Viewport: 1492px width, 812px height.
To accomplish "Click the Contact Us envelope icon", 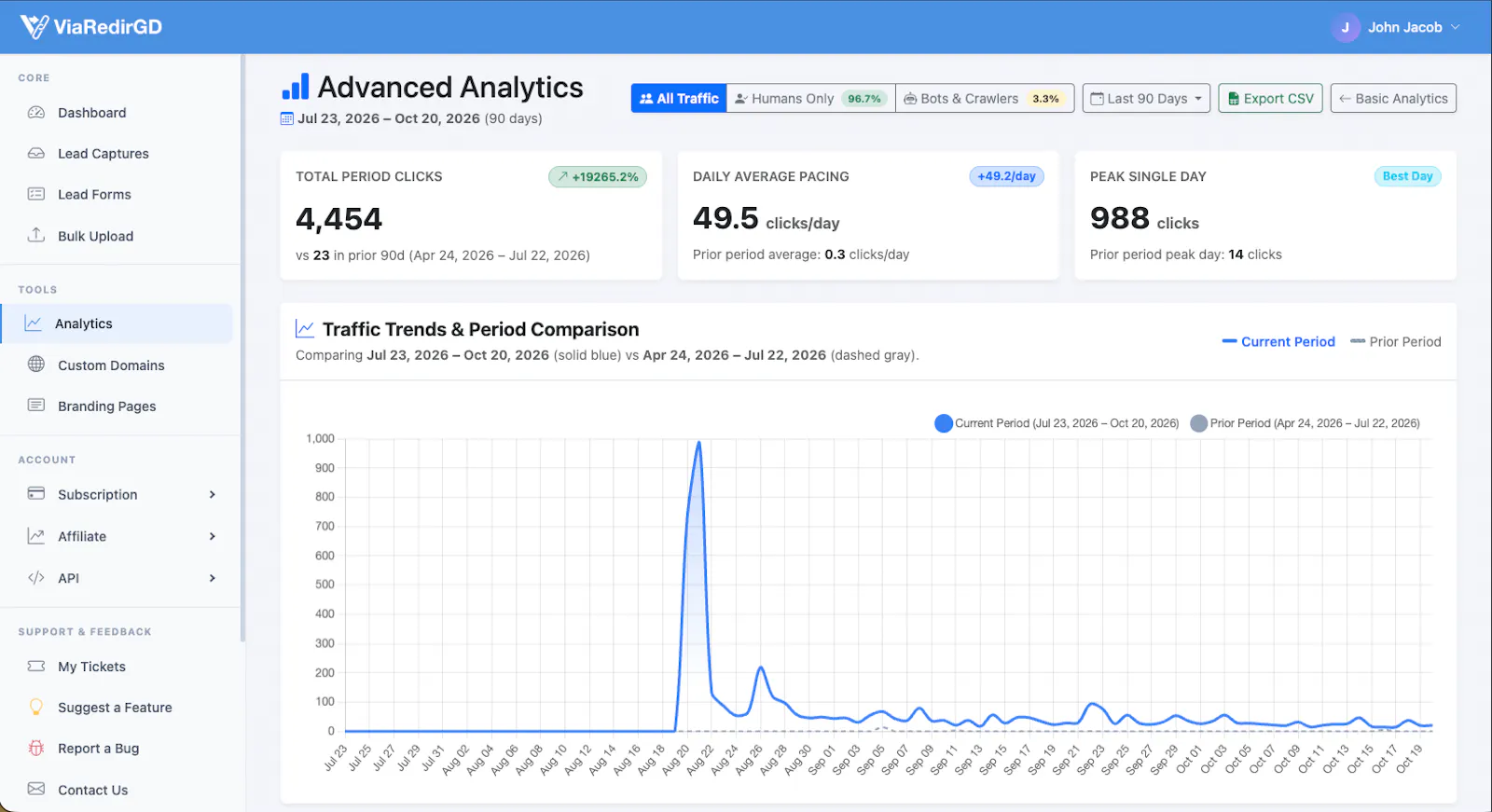I will point(36,789).
